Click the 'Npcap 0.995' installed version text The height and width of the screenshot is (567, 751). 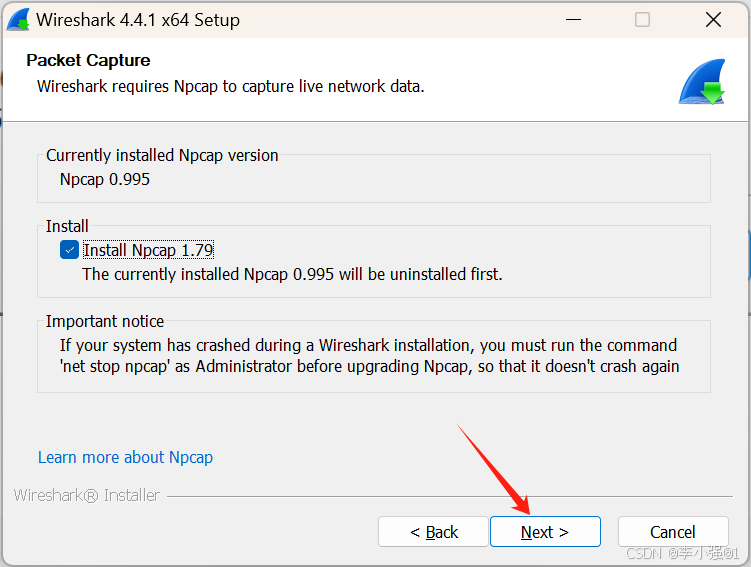click(105, 180)
